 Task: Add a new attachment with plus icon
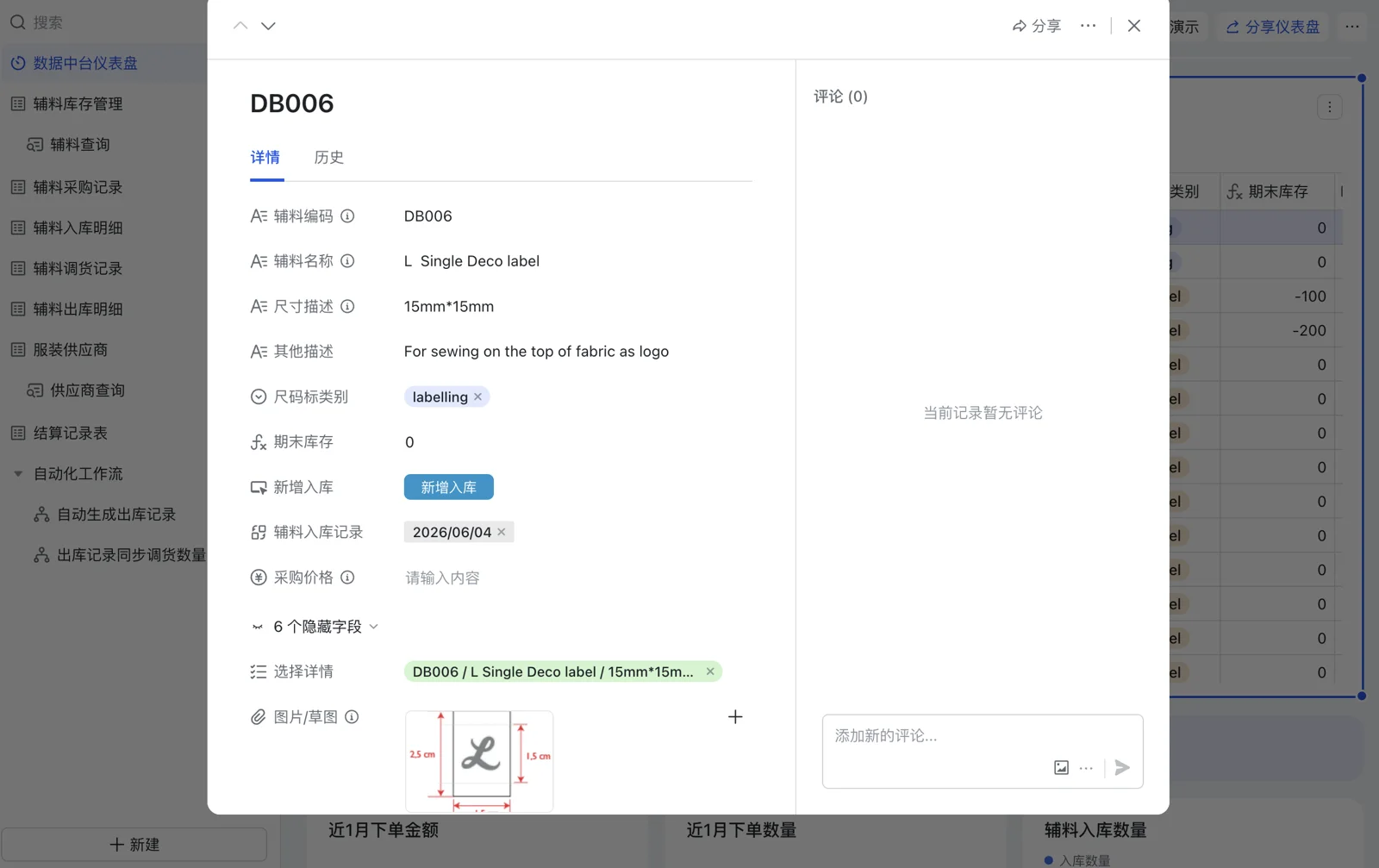coord(735,717)
